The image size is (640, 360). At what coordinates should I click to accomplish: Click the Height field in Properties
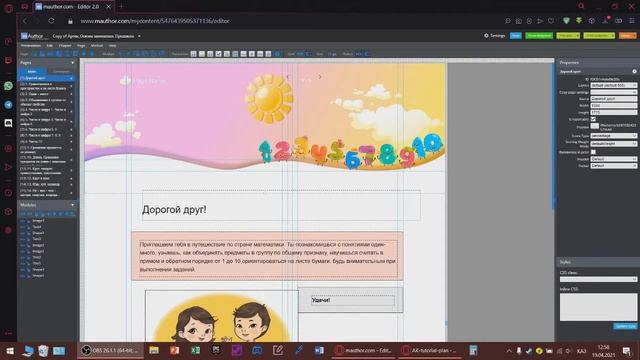coord(613,112)
